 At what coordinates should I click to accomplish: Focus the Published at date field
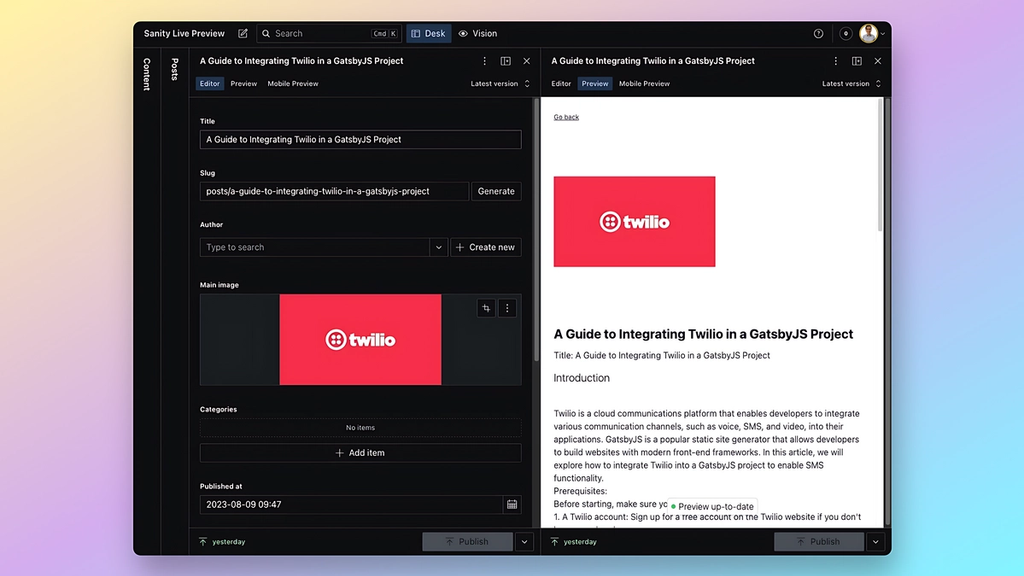pos(351,504)
